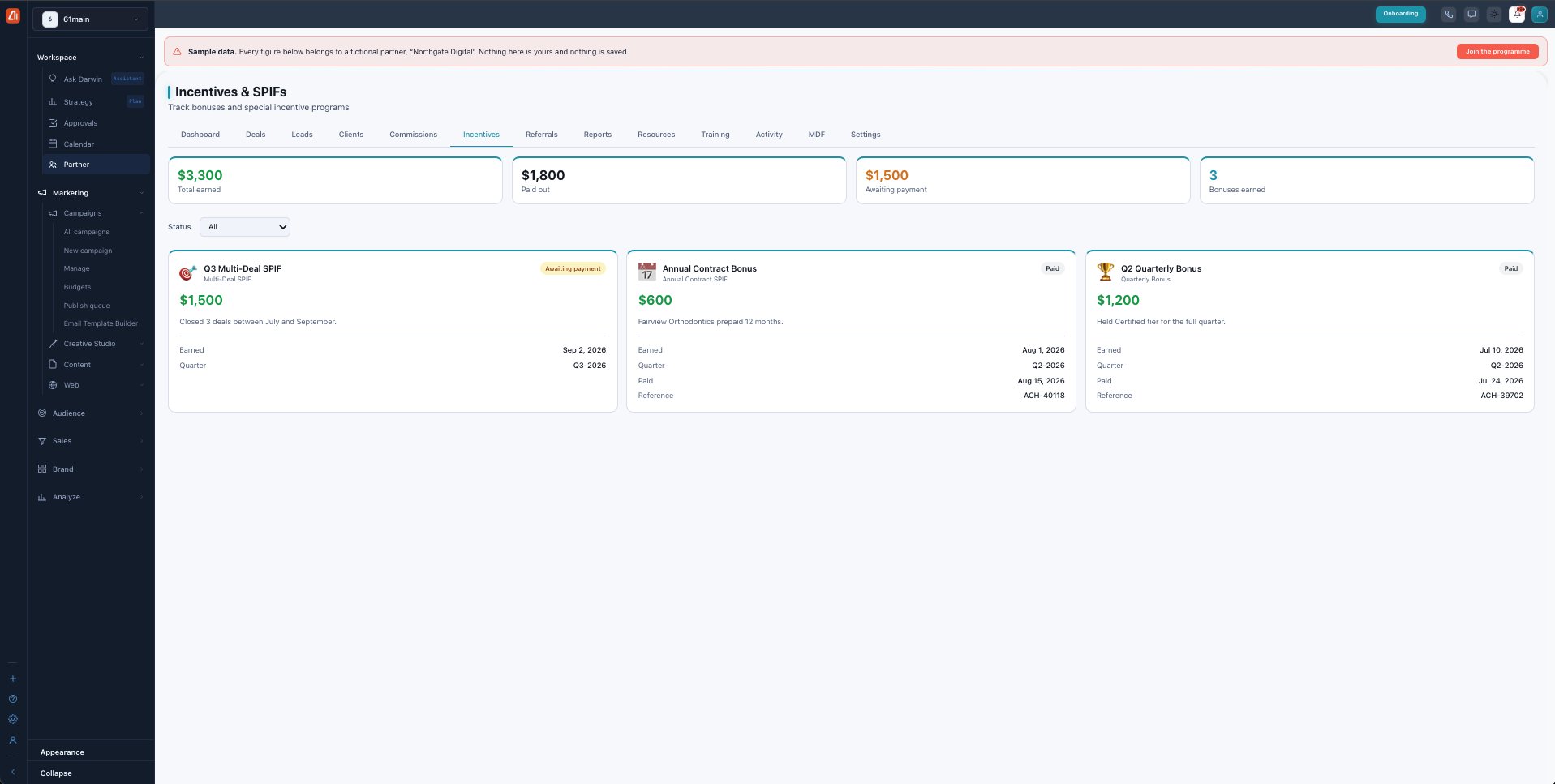Click the left chevron icon in the rail
This screenshot has height=784, width=1555.
click(13, 772)
